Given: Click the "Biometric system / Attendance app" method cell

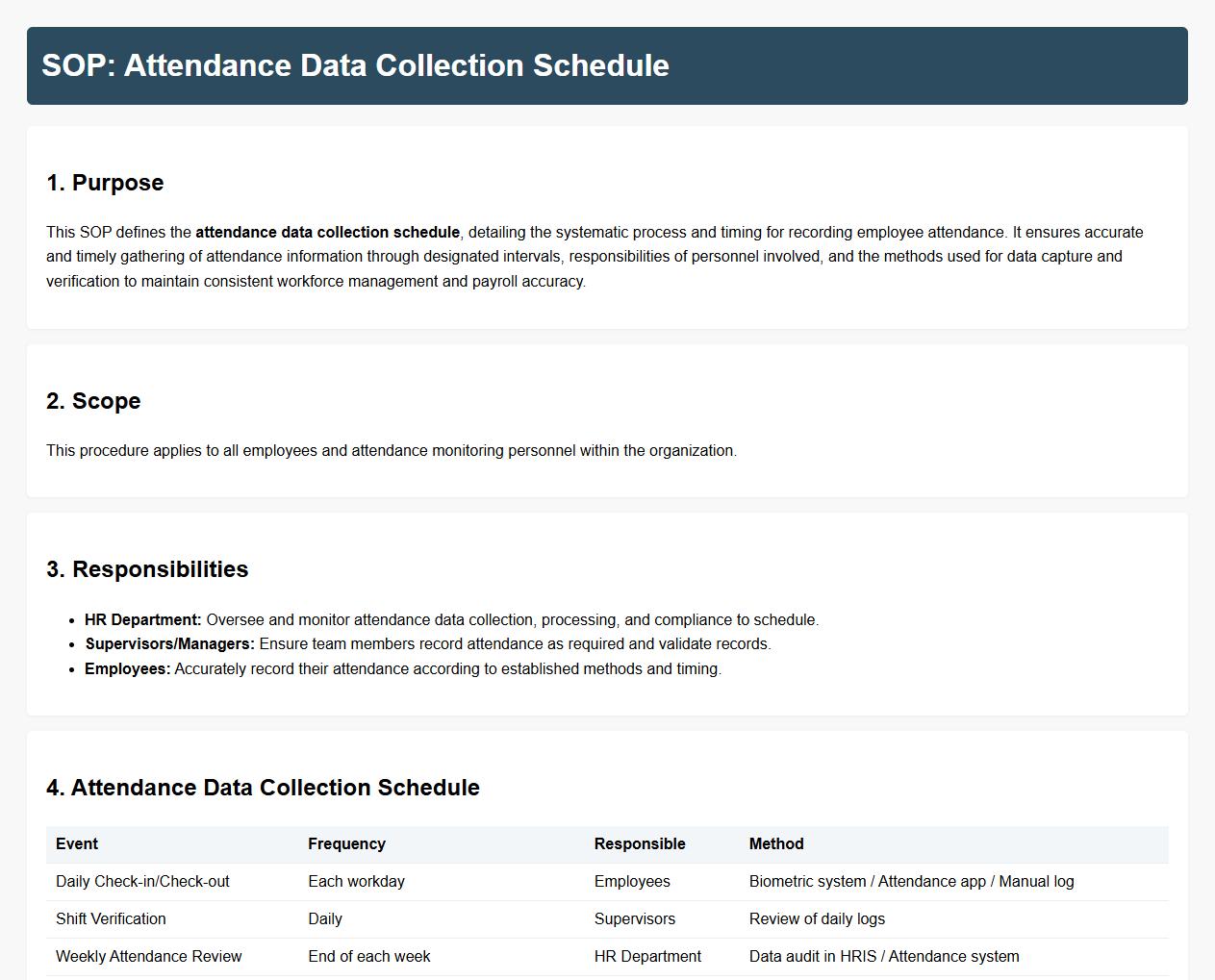Looking at the screenshot, I should (911, 882).
